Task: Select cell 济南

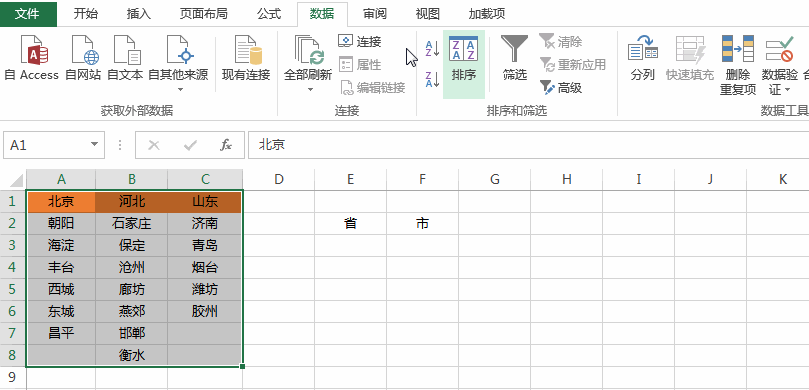Action: click(205, 223)
